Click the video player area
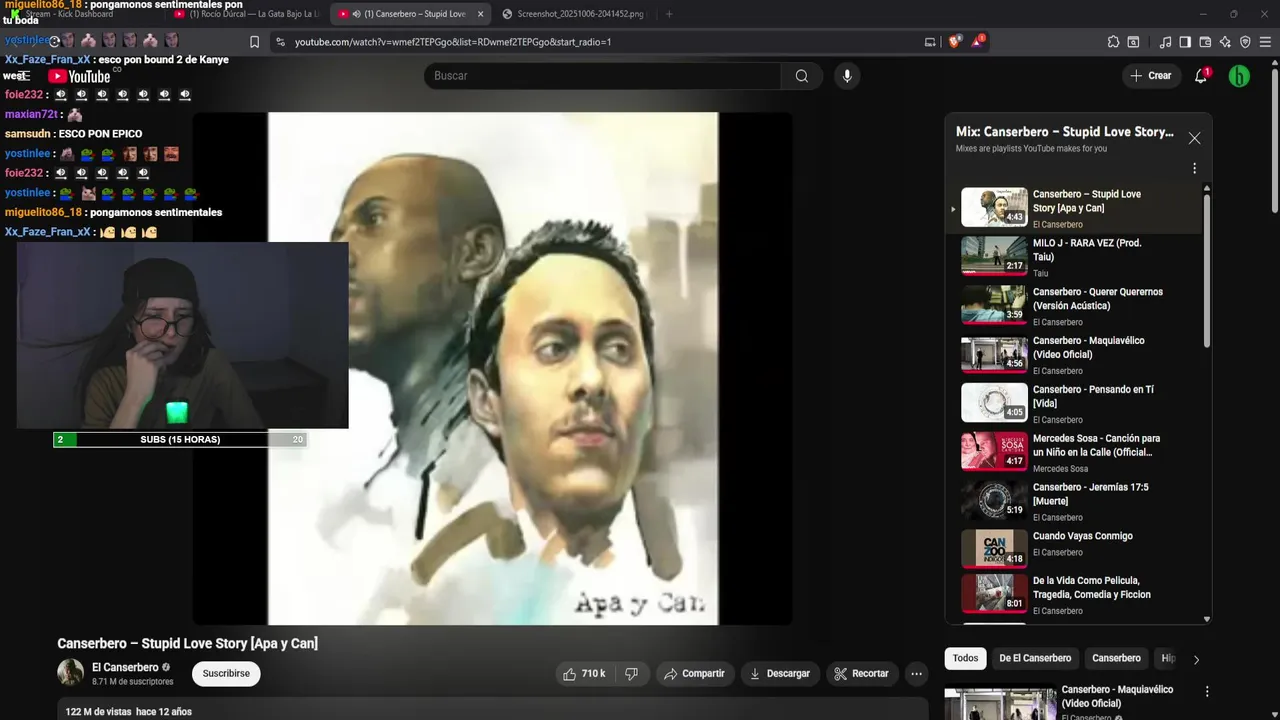Screen dimensions: 1280x720 (x=492, y=368)
